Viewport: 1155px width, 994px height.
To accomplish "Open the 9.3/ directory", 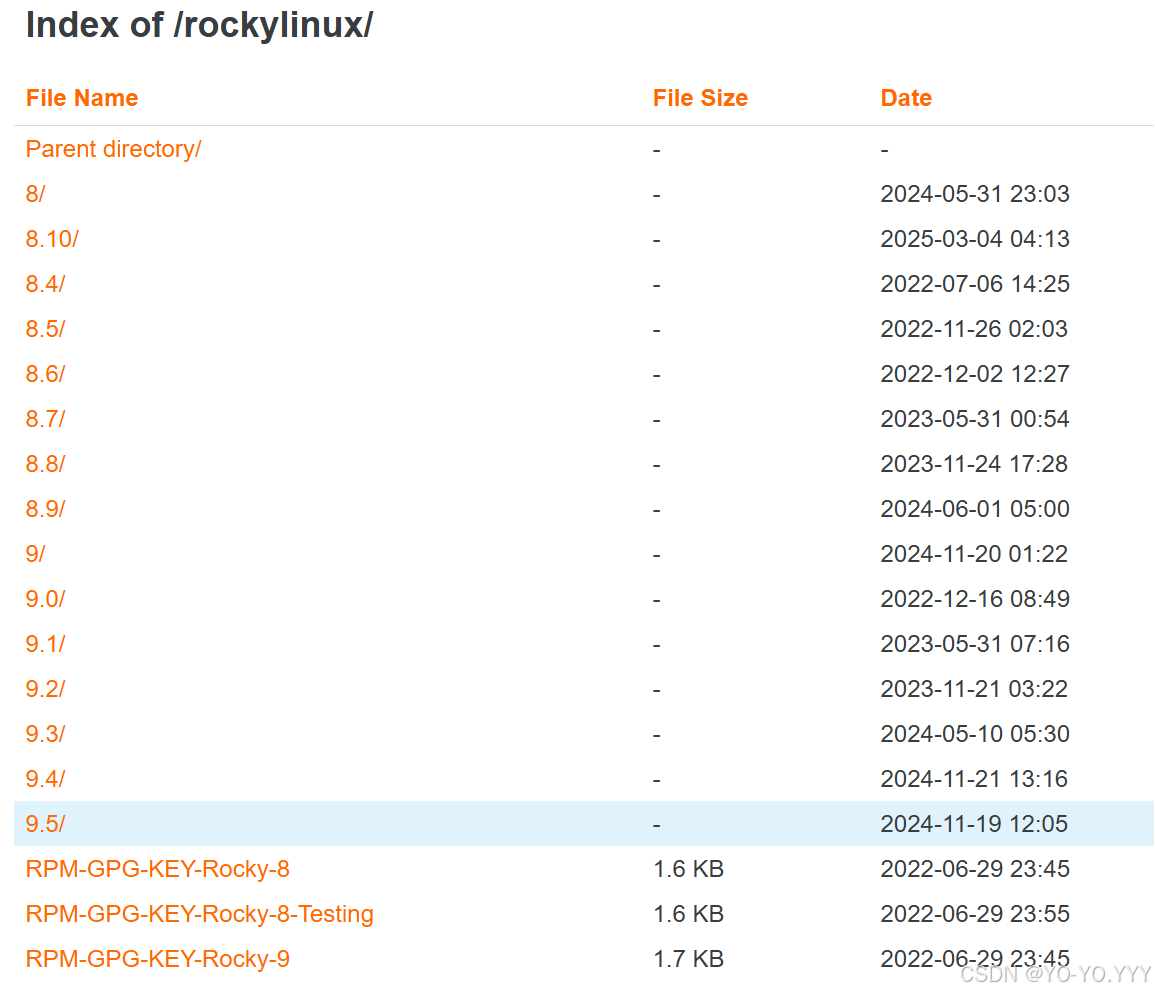I will point(46,733).
